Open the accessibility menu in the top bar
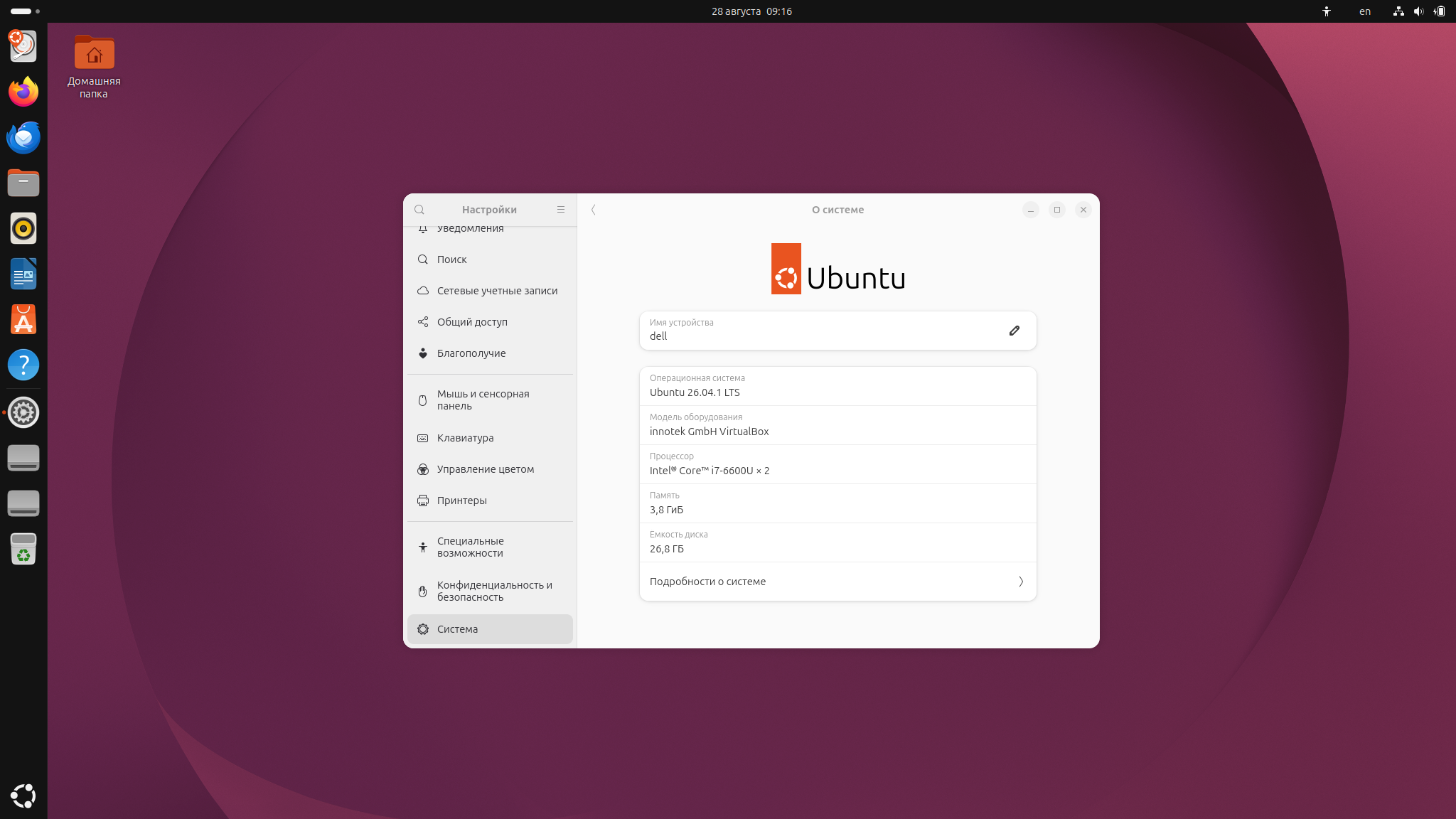 tap(1327, 11)
